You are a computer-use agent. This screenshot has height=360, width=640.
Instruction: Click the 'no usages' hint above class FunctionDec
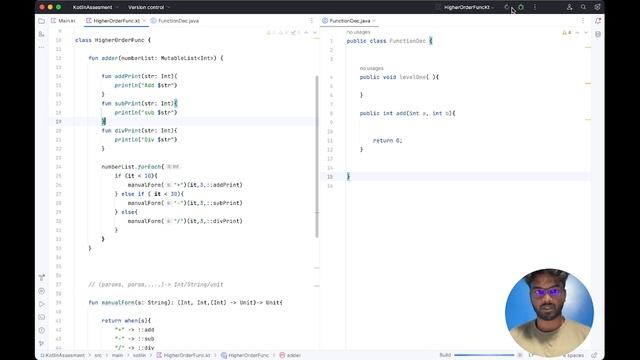coord(358,32)
